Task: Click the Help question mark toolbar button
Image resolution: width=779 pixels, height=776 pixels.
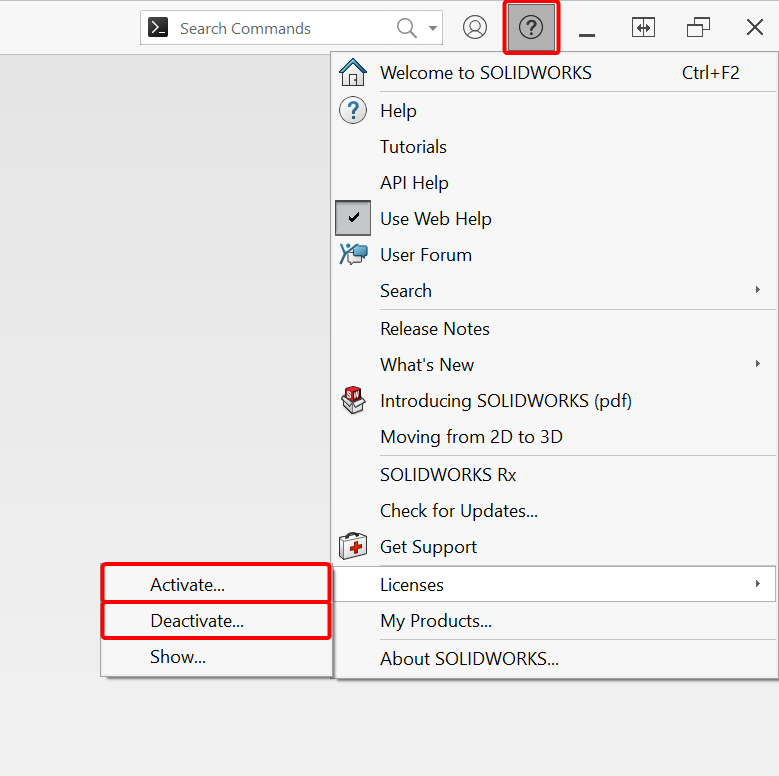Action: [531, 27]
